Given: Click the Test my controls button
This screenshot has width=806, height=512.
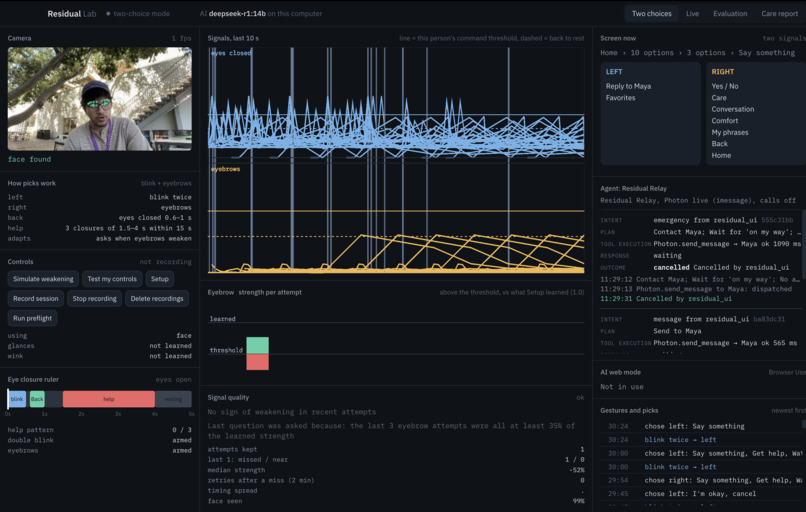Looking at the screenshot, I should (x=112, y=279).
